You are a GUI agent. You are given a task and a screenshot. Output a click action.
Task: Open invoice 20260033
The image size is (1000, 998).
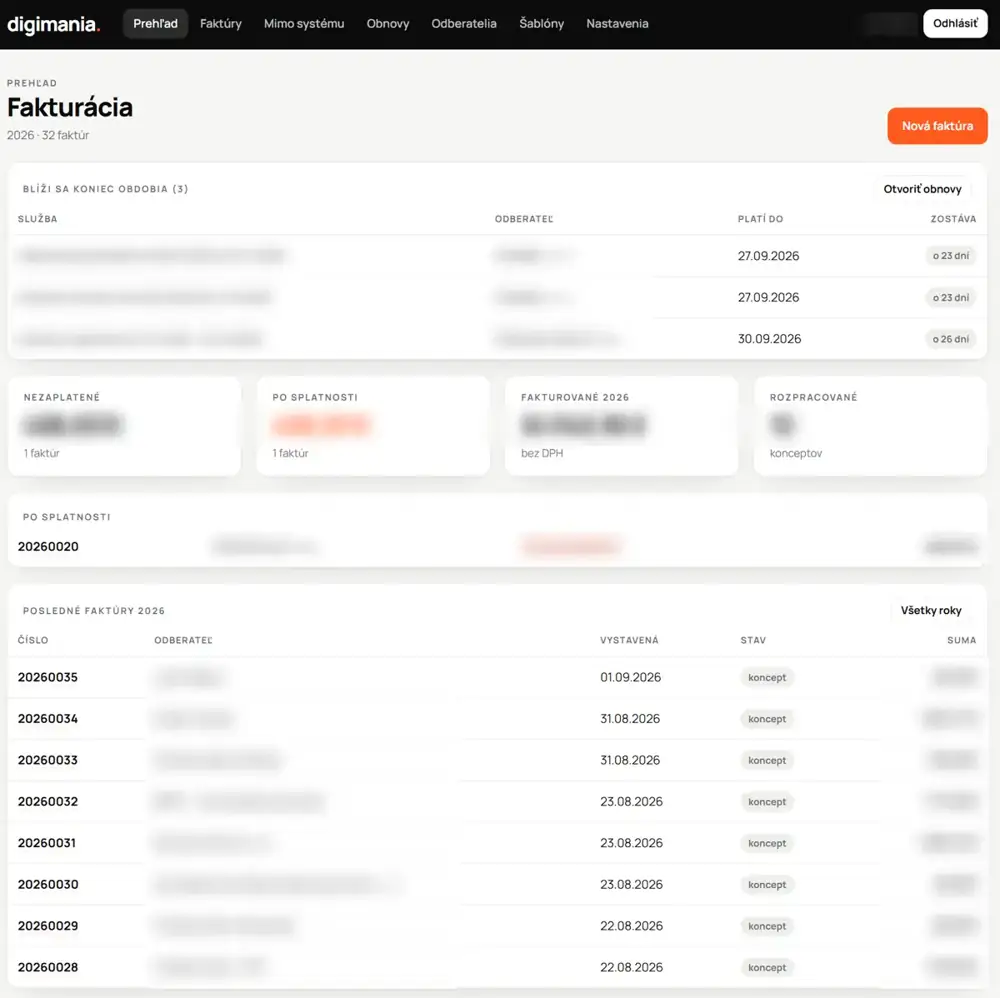tap(48, 760)
